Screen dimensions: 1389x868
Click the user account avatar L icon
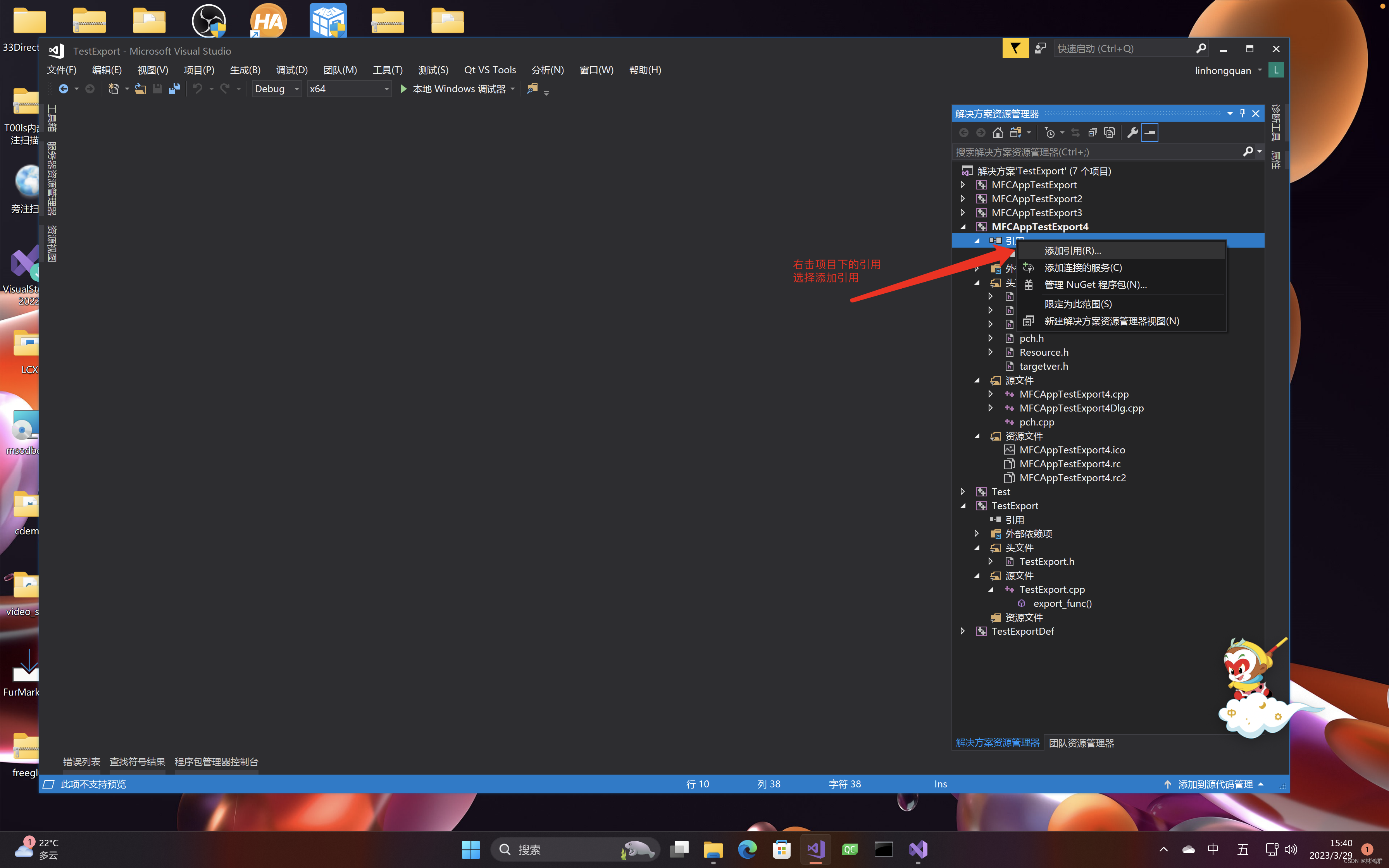click(1276, 70)
